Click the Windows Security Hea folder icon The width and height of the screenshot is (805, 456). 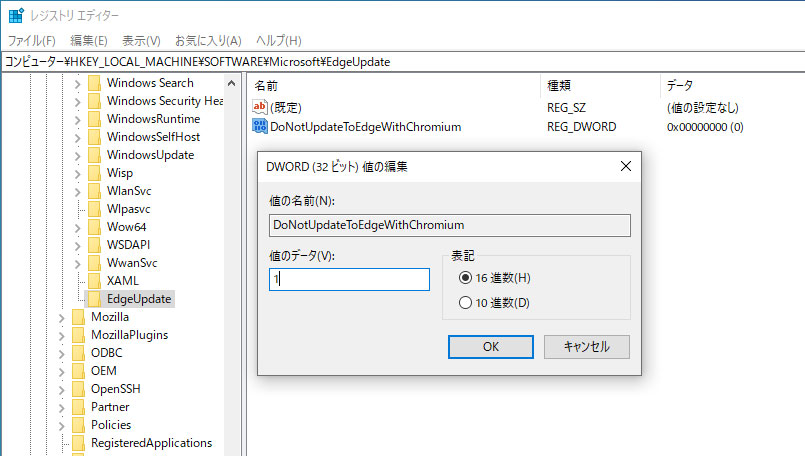click(94, 101)
